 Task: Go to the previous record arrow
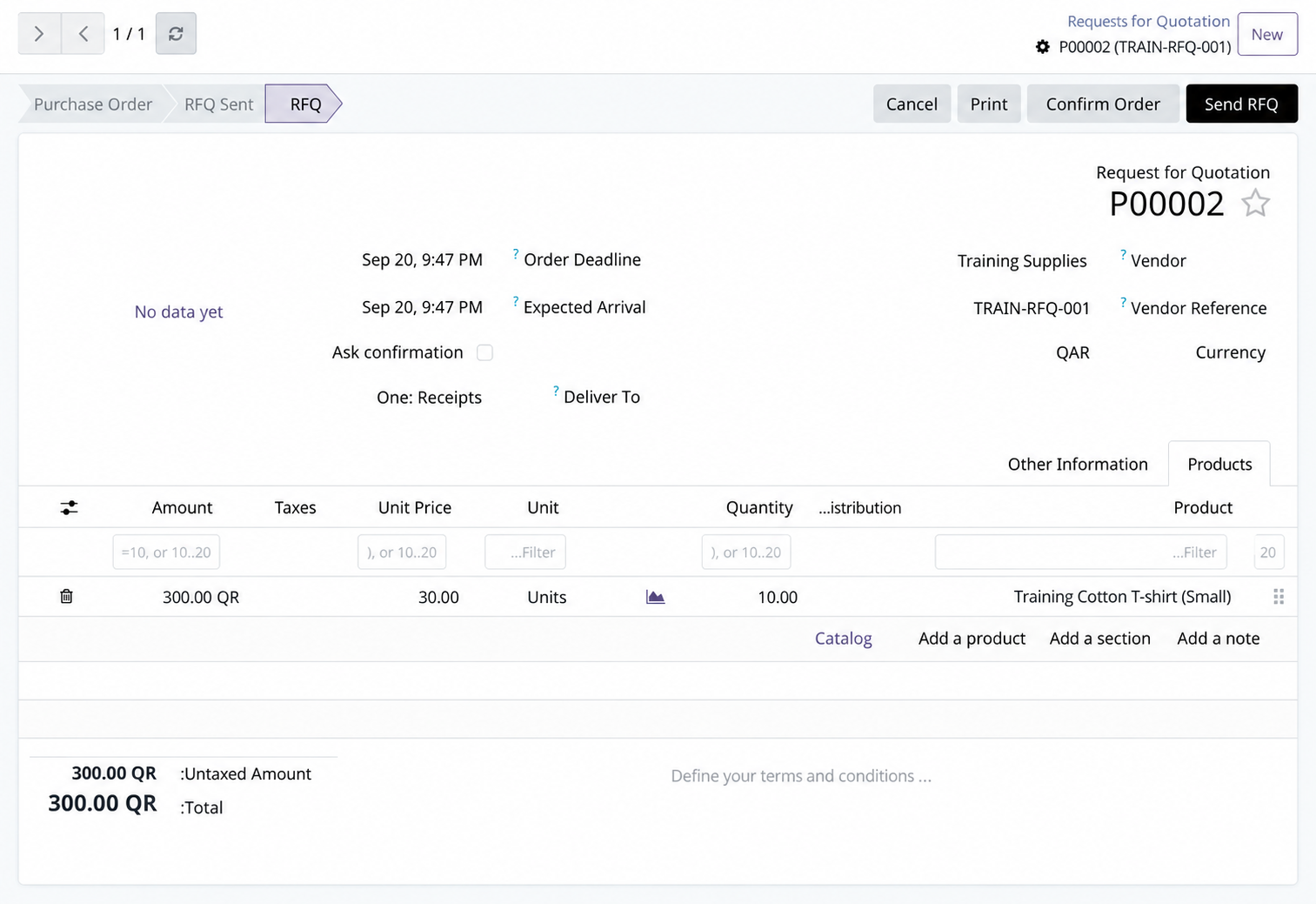click(84, 34)
